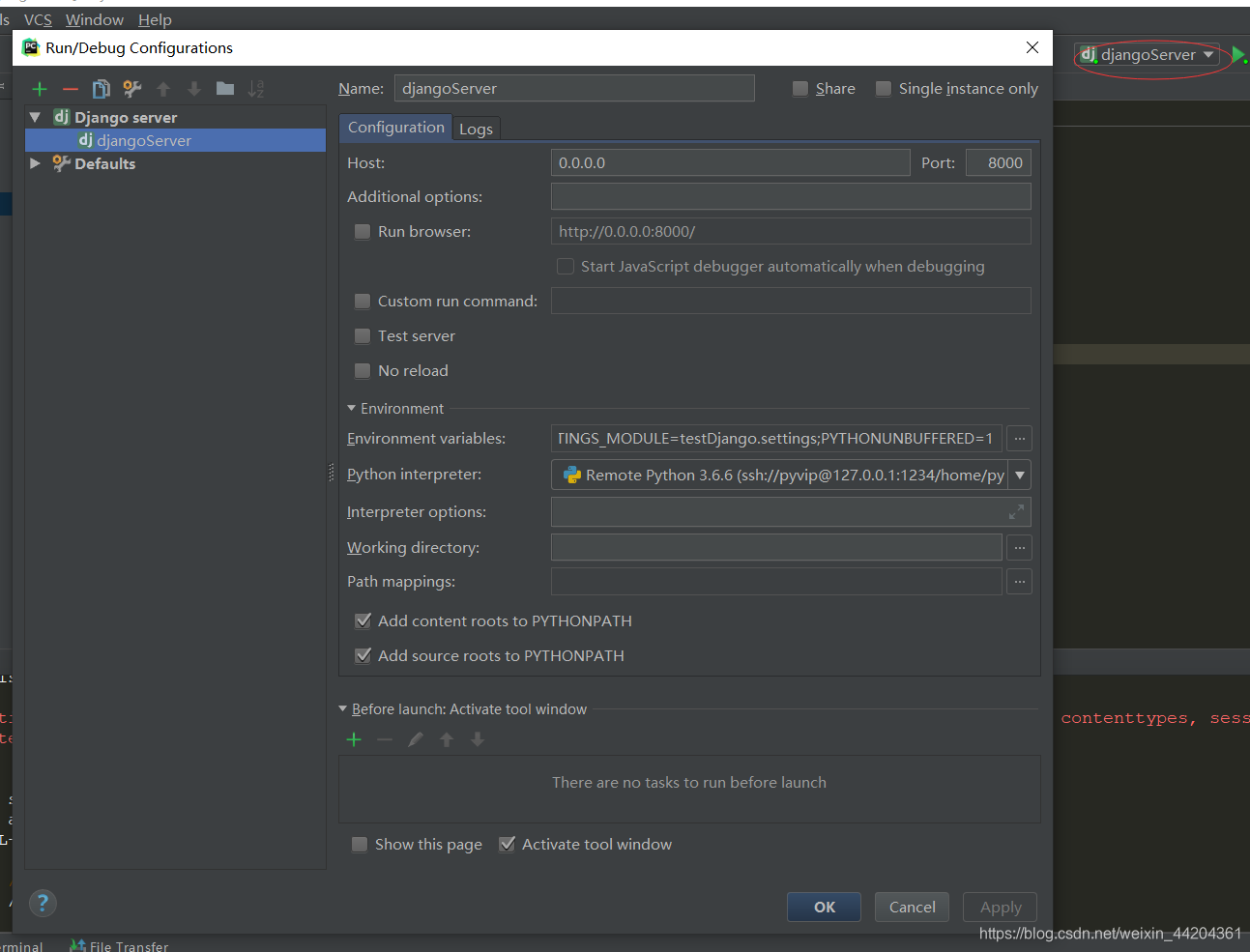Close the Run/Debug Configurations dialog

[x=1032, y=47]
